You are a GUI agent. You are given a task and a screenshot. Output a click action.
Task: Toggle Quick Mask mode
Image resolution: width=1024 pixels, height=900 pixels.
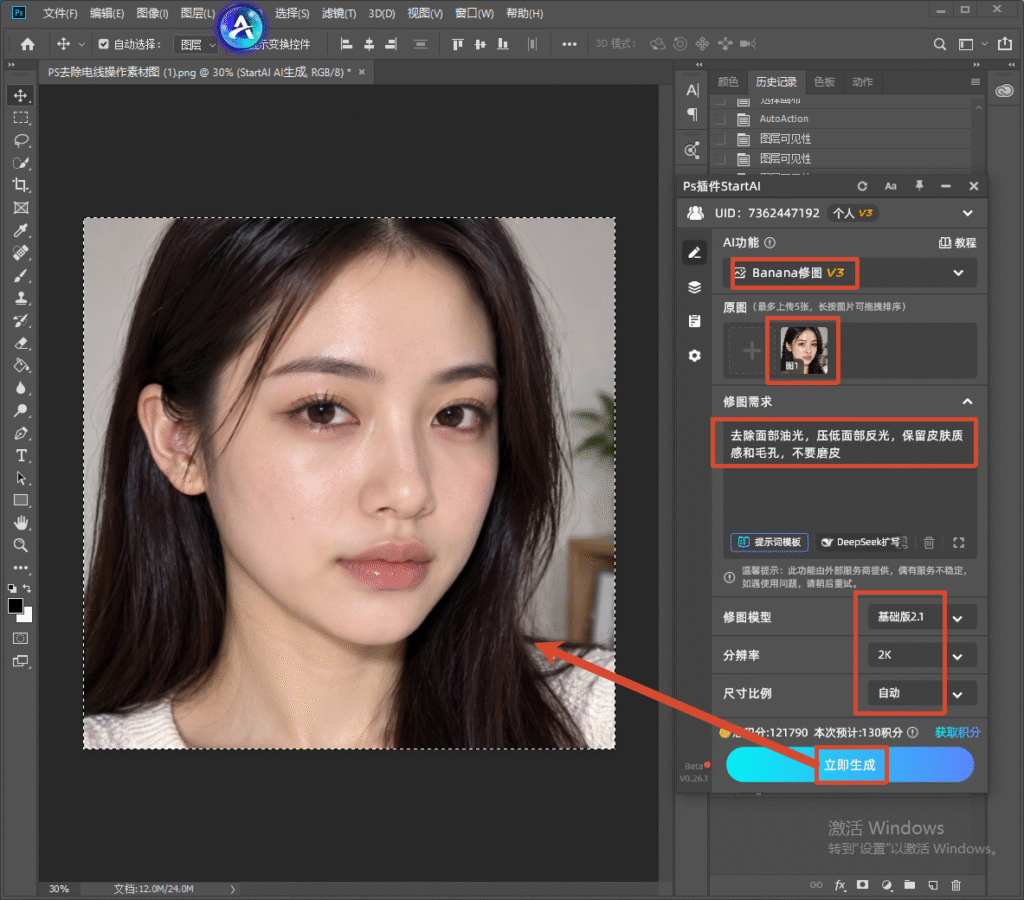(x=21, y=638)
